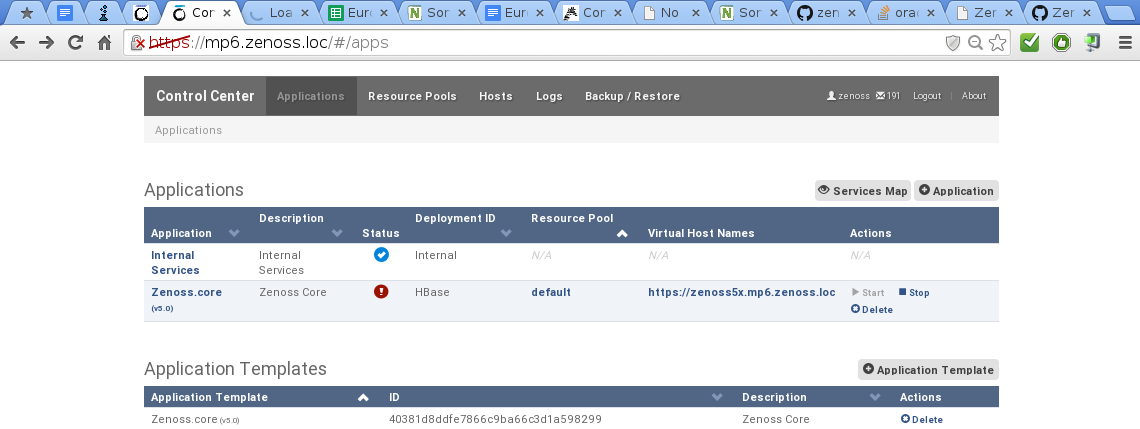Delete the Zenoss.core application template
The width and height of the screenshot is (1140, 429).
921,420
